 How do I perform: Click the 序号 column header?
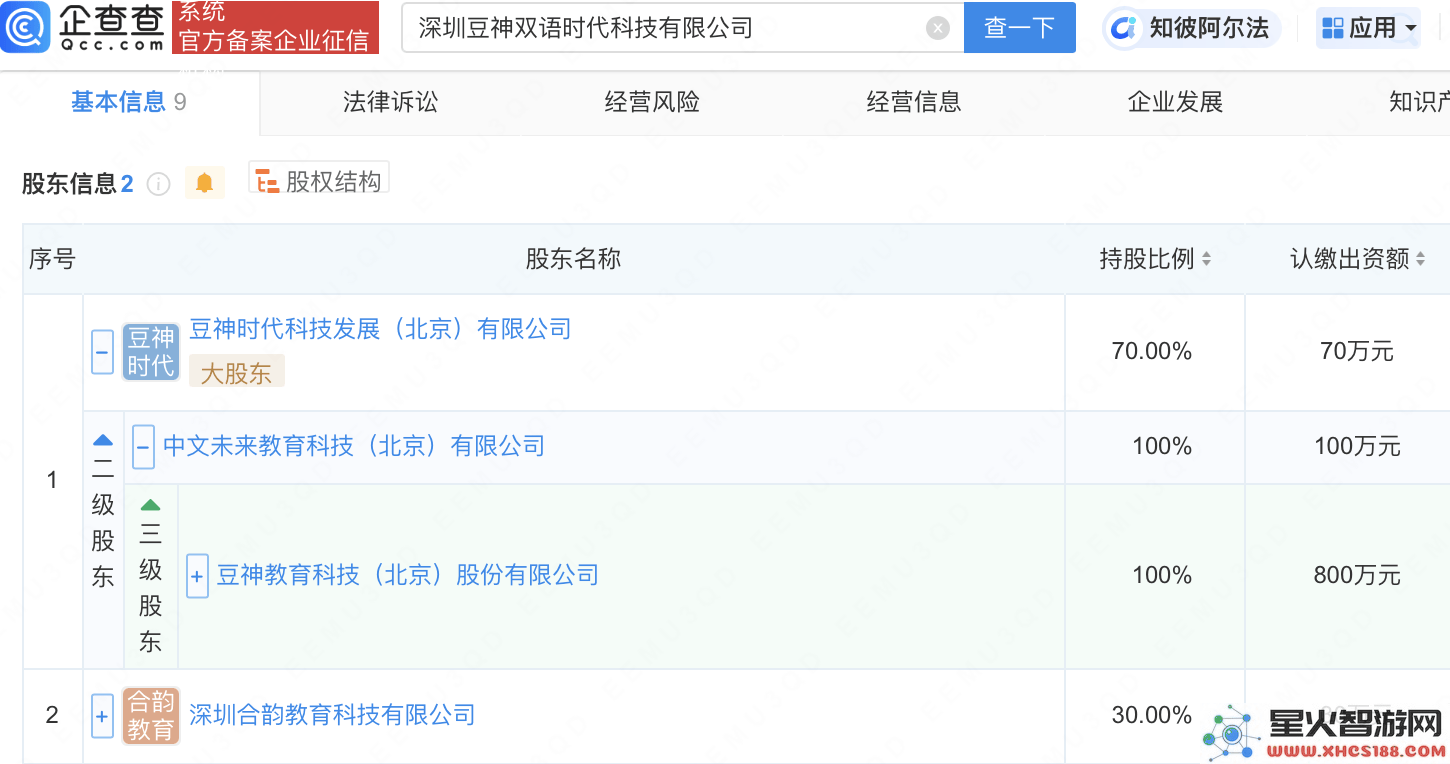[52, 259]
